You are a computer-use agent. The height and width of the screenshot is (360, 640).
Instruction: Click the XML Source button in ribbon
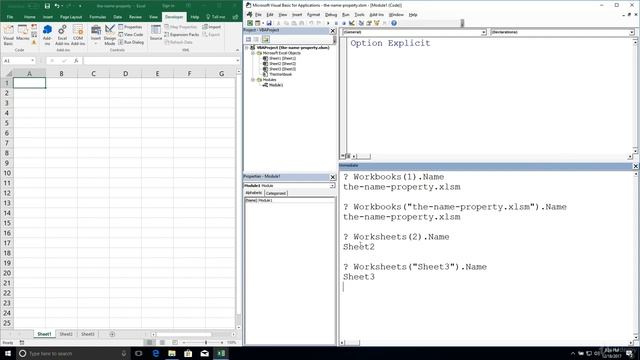click(x=156, y=33)
